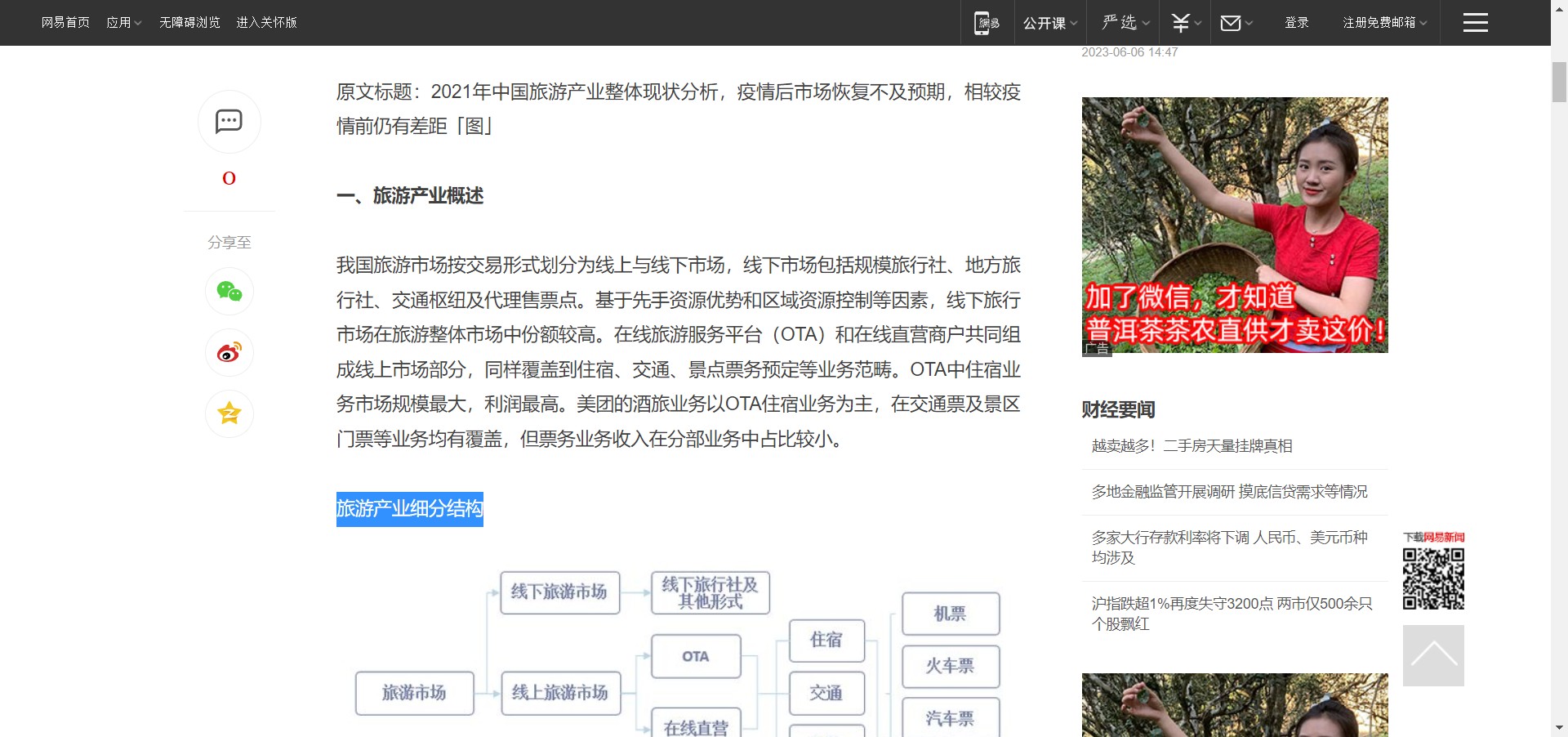
Task: Click the back-to-top arrow
Action: tap(1432, 655)
